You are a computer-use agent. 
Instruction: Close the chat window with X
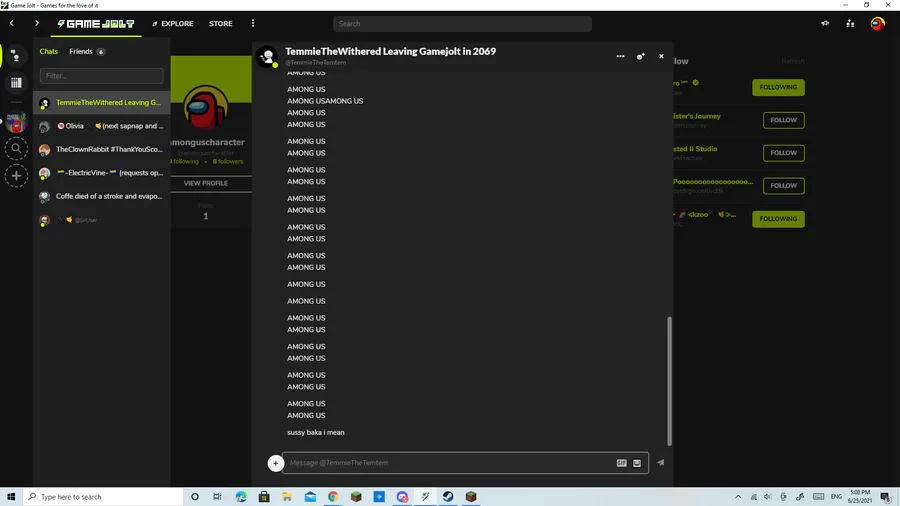[661, 56]
